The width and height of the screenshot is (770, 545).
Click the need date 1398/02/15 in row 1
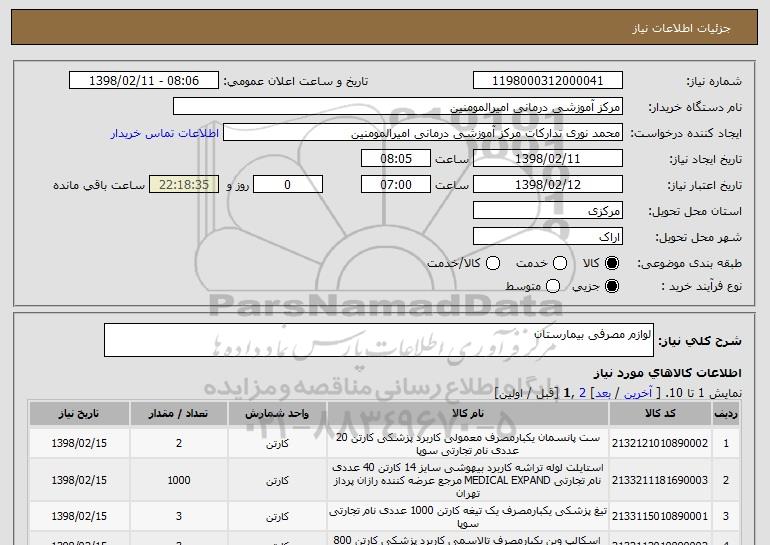[79, 443]
